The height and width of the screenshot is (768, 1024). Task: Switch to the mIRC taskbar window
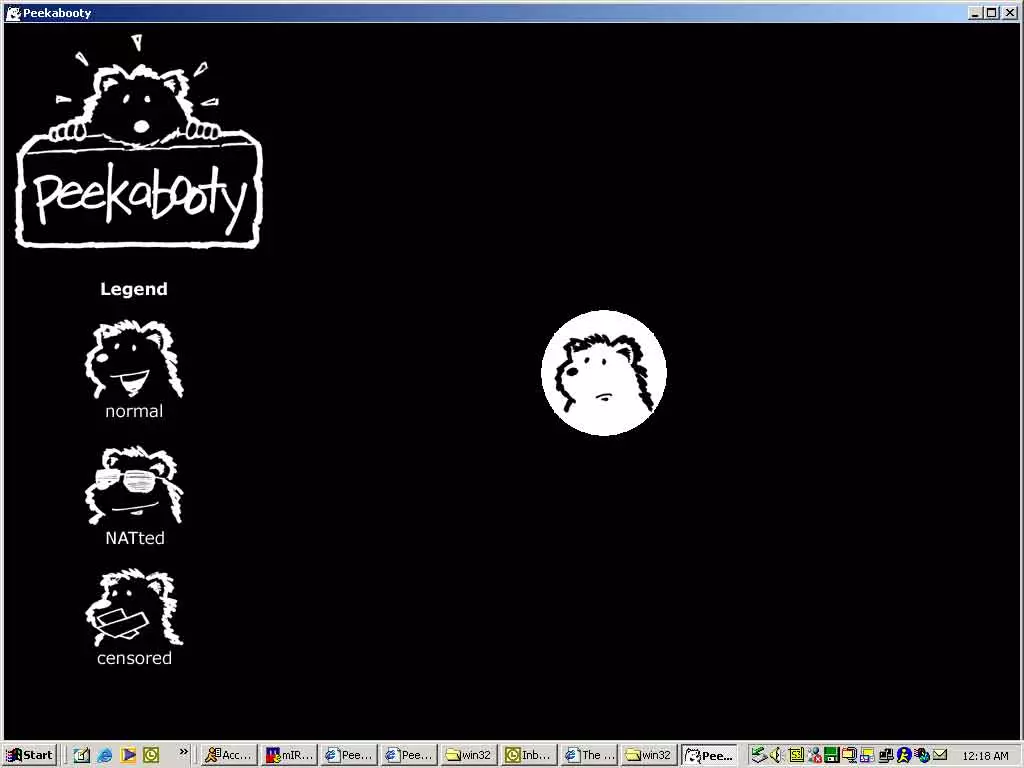coord(288,754)
